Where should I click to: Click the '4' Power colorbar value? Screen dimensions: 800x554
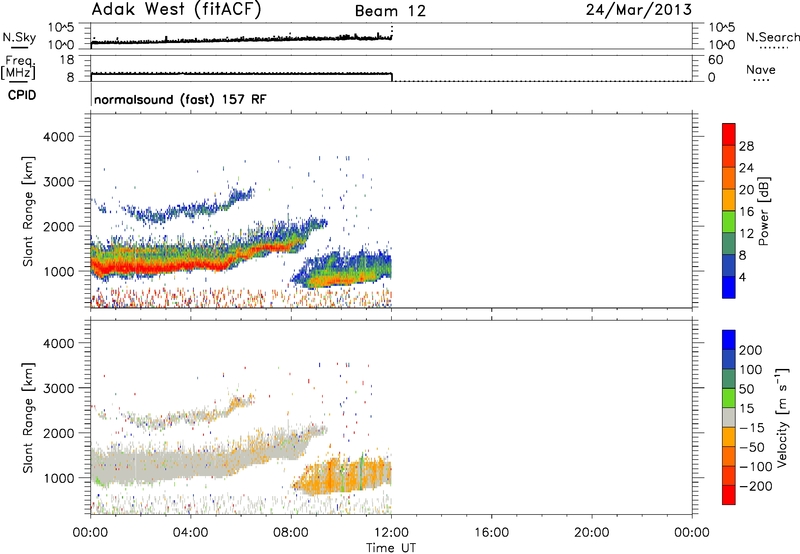(742, 277)
